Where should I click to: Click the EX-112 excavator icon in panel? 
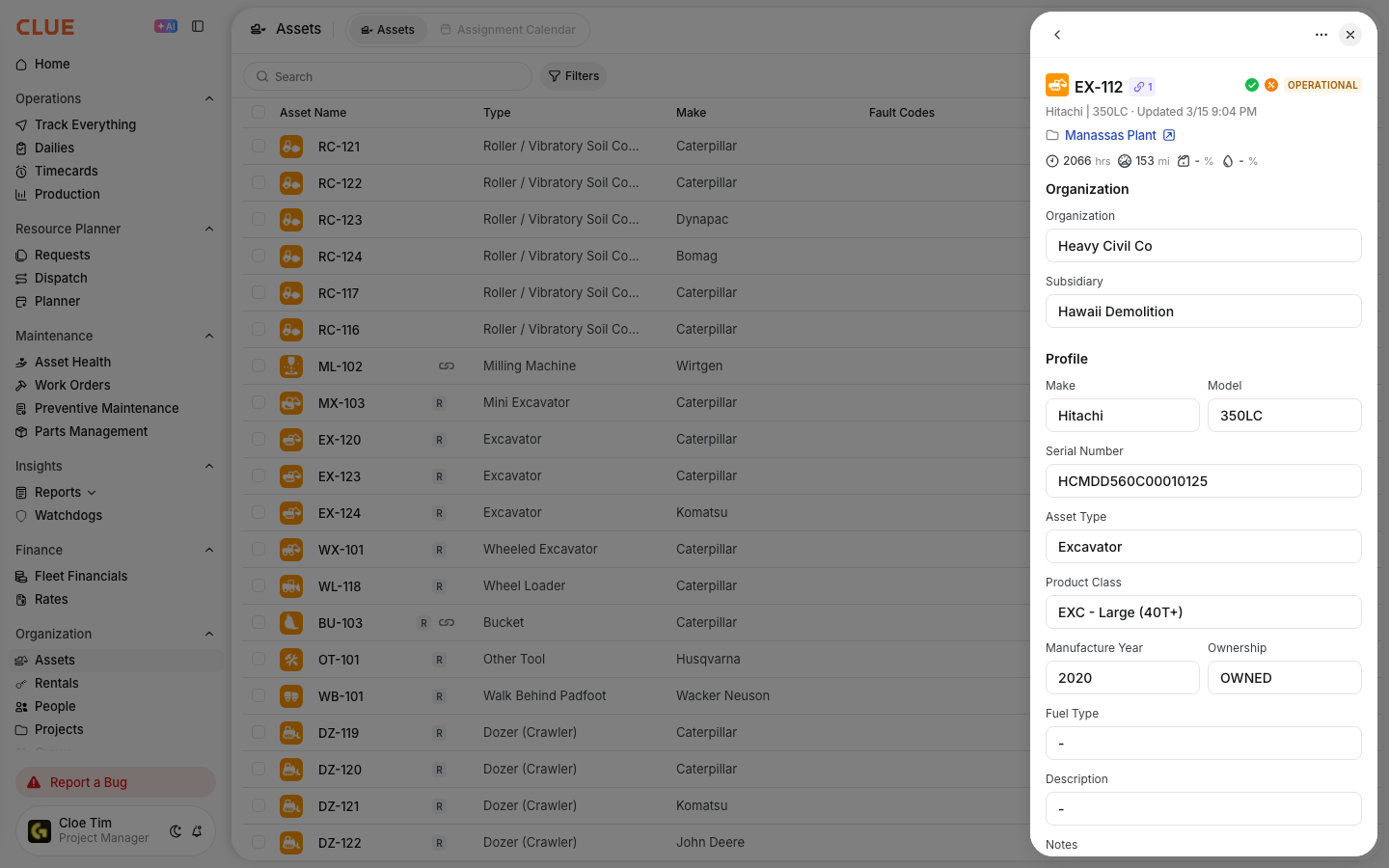[1057, 85]
